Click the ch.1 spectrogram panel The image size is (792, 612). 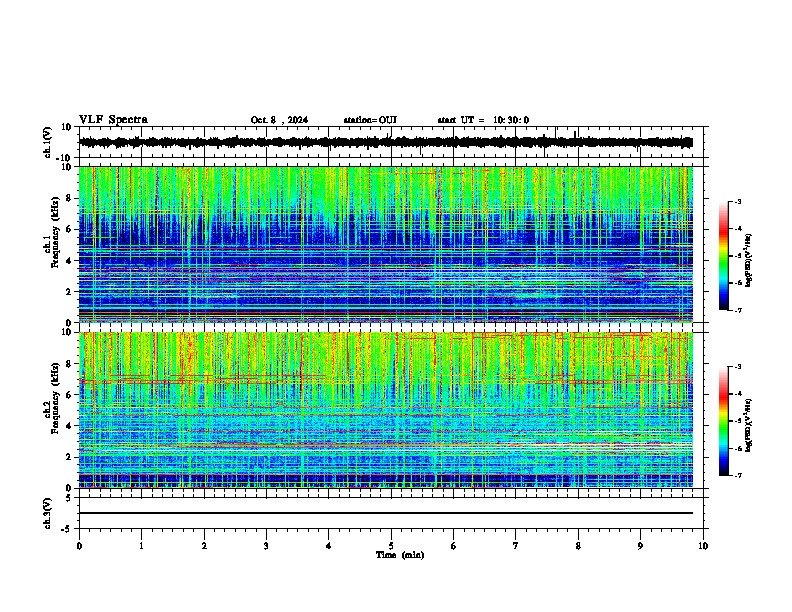tap(386, 244)
